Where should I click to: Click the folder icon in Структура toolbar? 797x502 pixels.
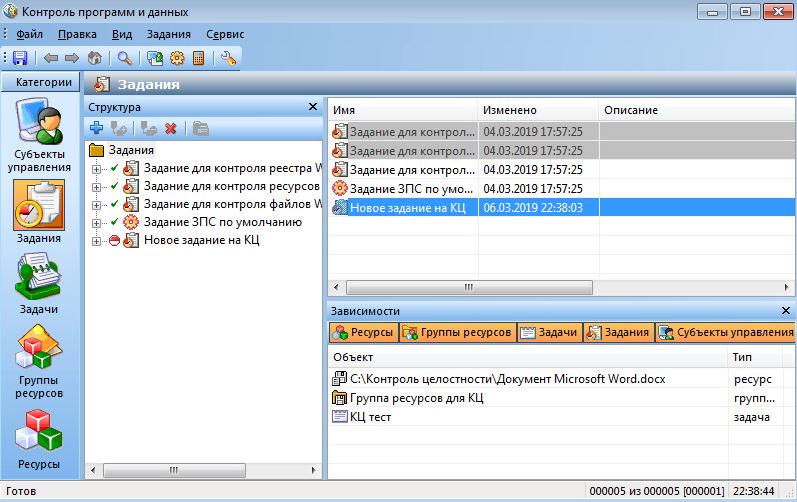point(201,129)
